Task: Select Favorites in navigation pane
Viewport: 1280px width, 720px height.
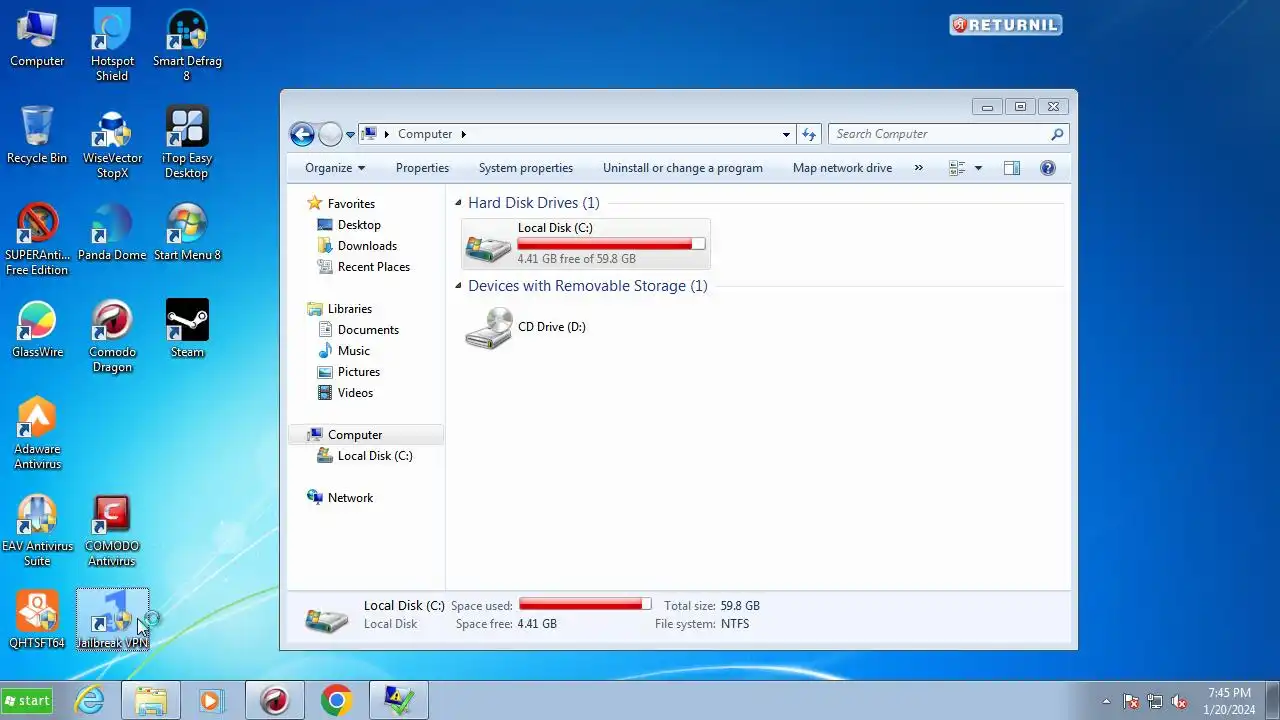Action: [351, 204]
